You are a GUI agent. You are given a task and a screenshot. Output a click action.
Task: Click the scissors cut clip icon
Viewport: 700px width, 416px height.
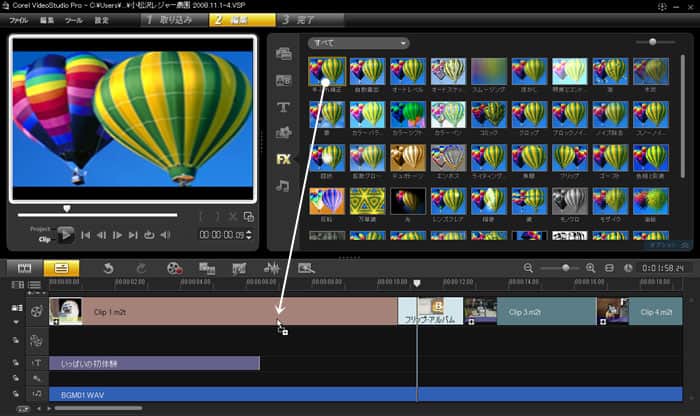[233, 217]
